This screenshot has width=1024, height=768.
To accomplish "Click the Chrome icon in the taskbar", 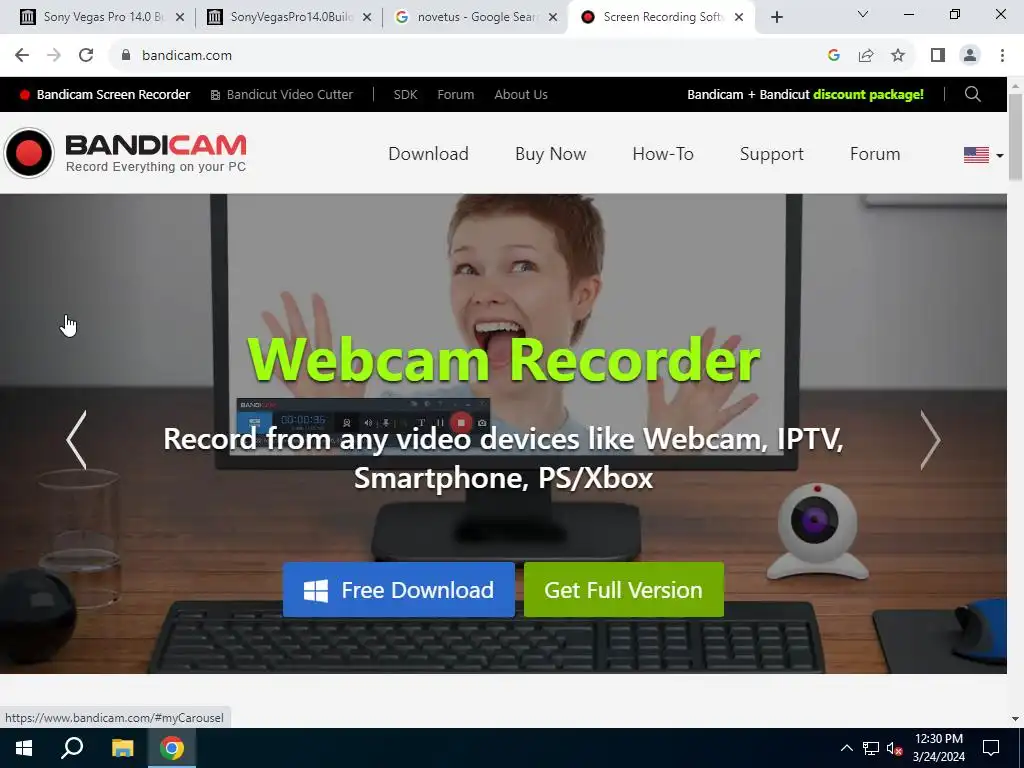I will (x=172, y=748).
